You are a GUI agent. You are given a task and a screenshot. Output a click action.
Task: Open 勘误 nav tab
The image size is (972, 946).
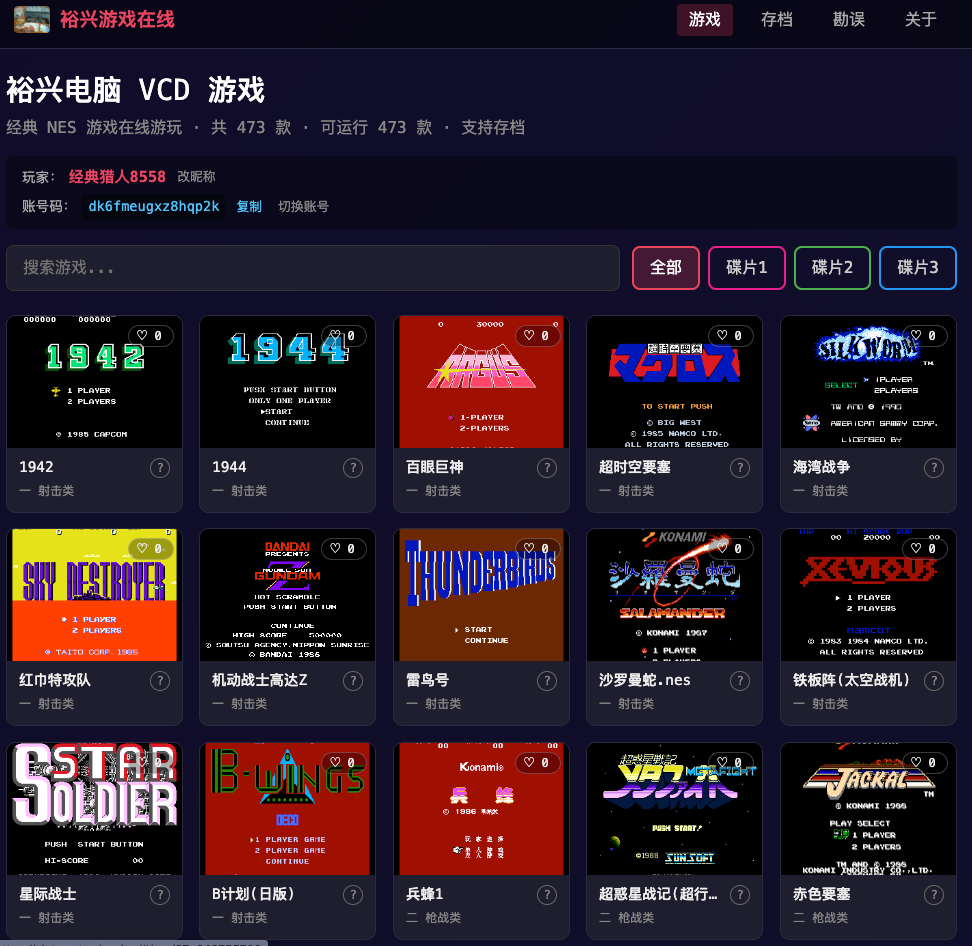pos(849,20)
